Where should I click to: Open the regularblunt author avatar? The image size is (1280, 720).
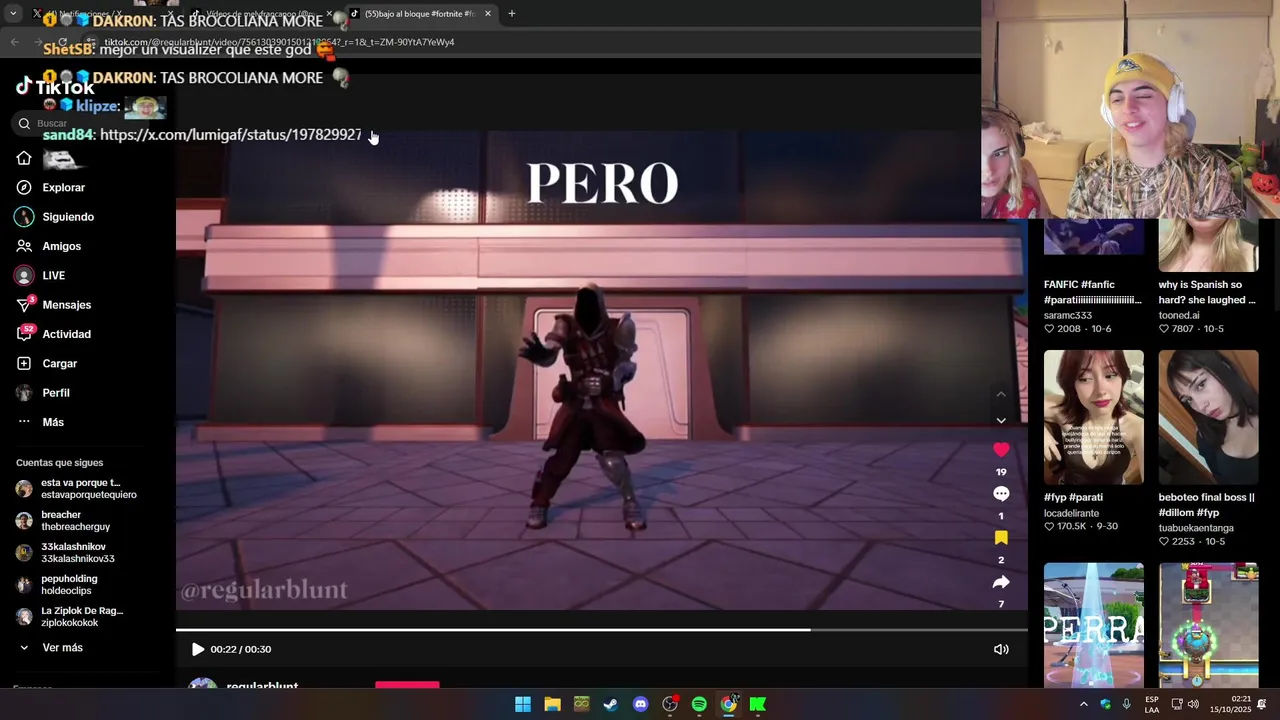pyautogui.click(x=203, y=684)
